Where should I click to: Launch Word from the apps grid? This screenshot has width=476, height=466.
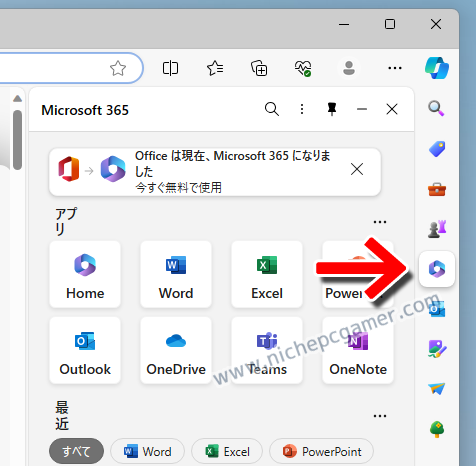(x=176, y=274)
